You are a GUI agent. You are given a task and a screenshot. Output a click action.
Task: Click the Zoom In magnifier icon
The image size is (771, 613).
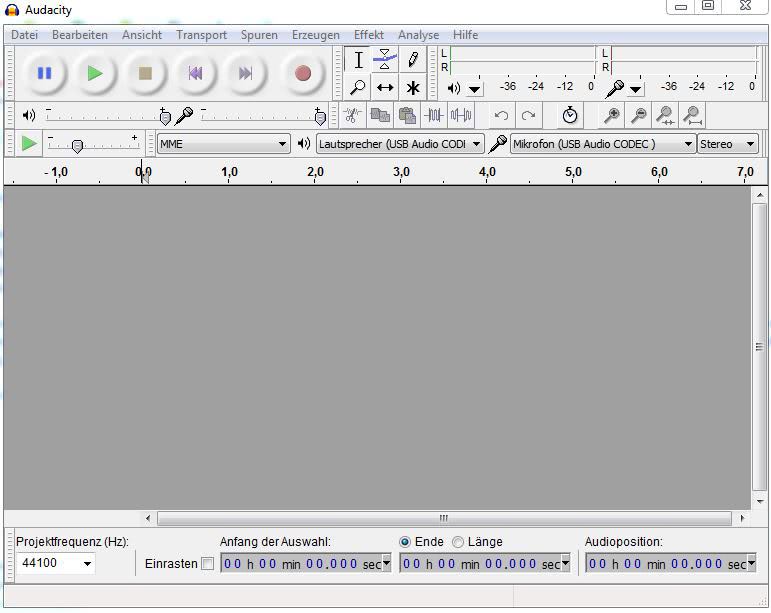(x=611, y=116)
